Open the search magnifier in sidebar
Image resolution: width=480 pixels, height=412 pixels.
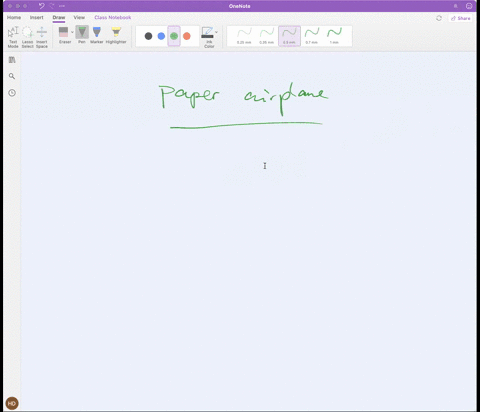12,76
